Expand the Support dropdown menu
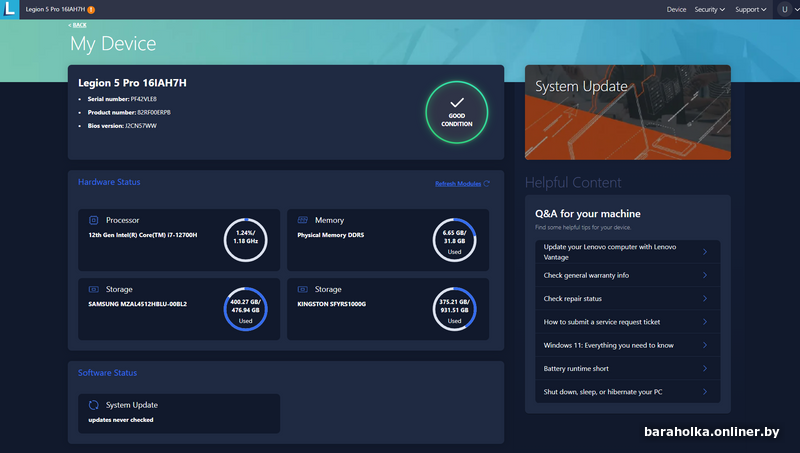The height and width of the screenshot is (453, 800). click(751, 10)
